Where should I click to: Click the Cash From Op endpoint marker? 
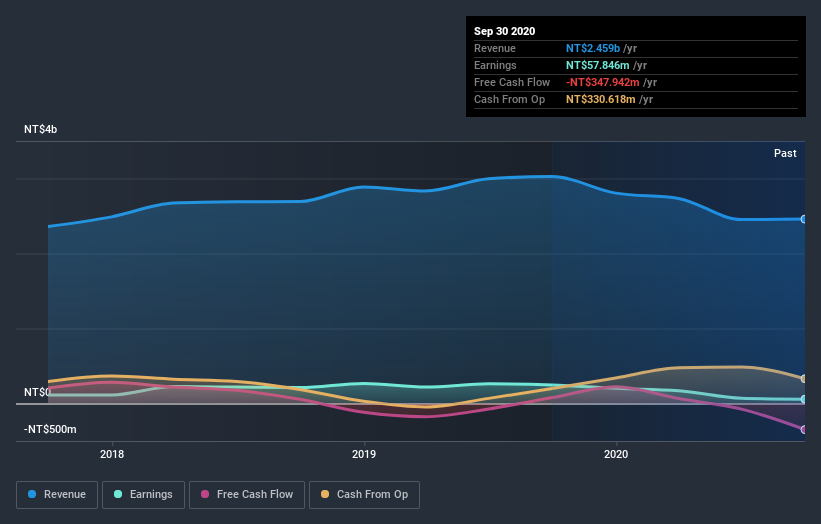tap(804, 378)
